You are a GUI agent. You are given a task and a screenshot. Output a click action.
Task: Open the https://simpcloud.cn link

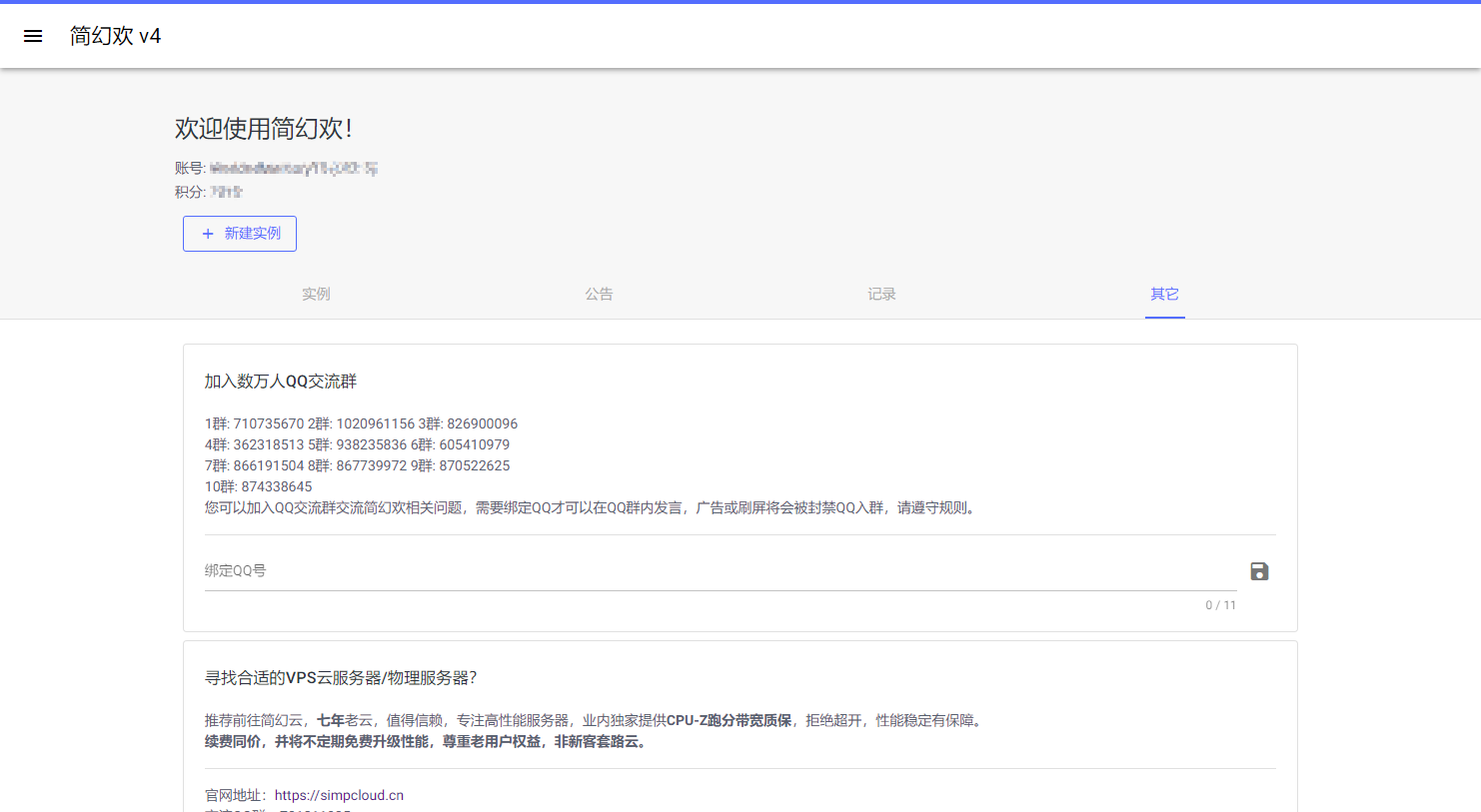pos(339,795)
